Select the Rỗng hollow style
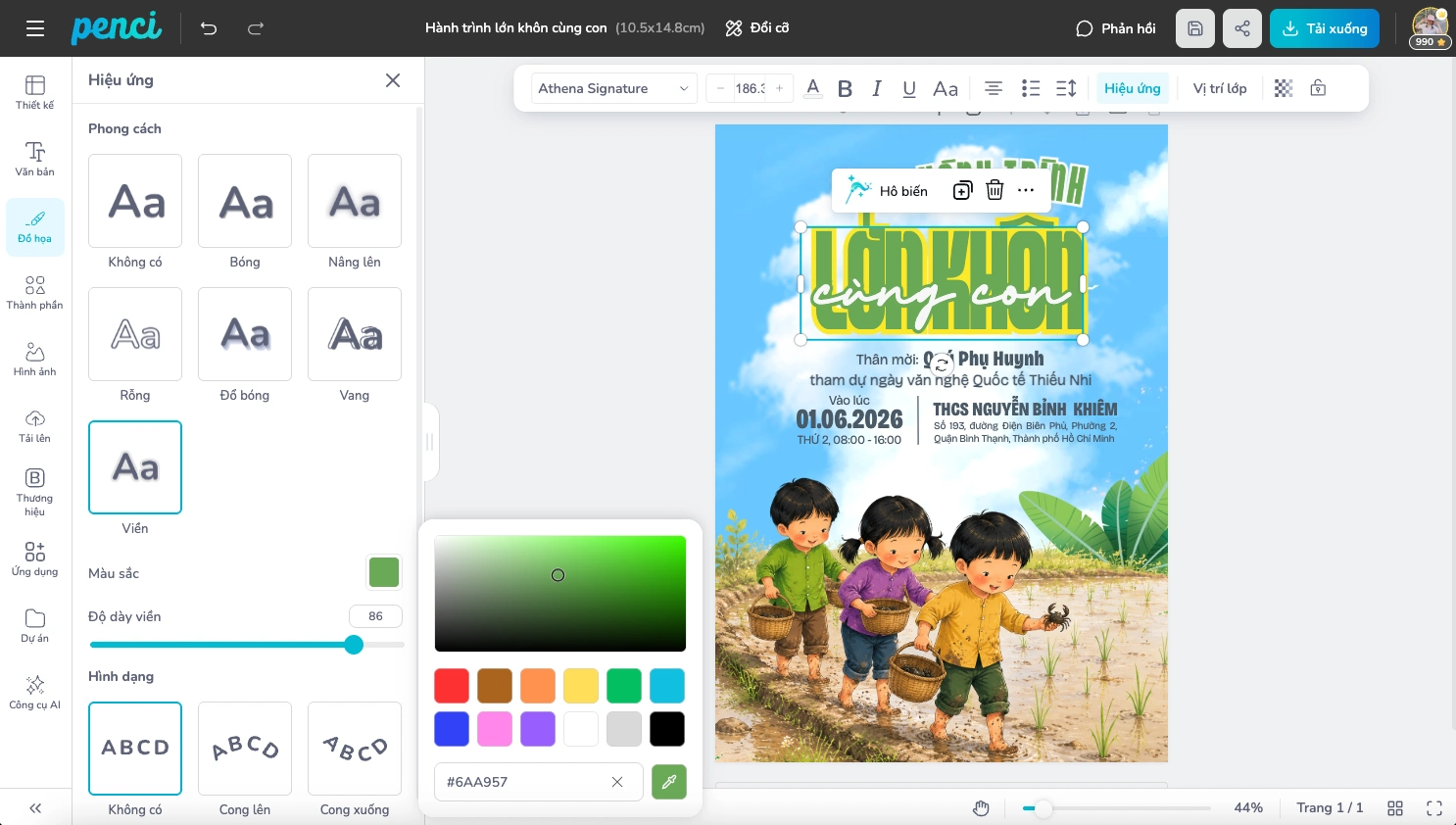The height and width of the screenshot is (825, 1456). pyautogui.click(x=135, y=334)
